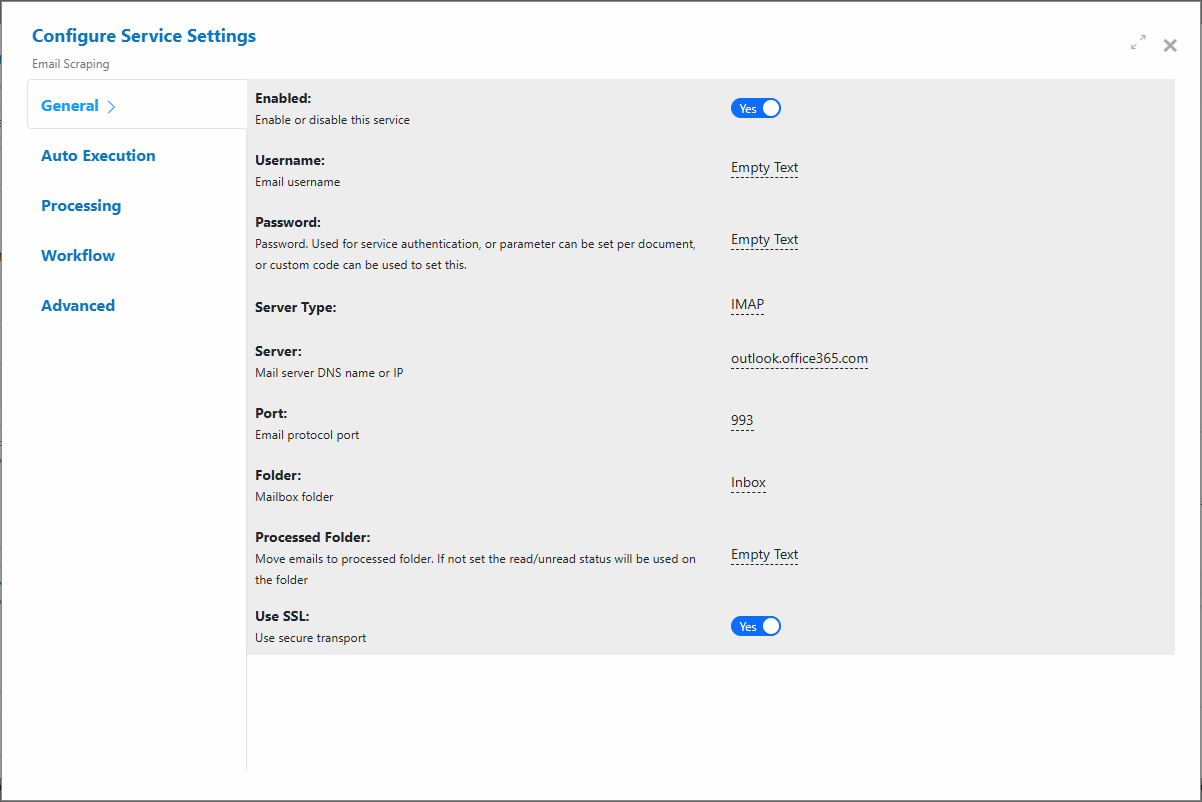
Task: Close the Configure Service Settings dialog
Action: point(1170,45)
